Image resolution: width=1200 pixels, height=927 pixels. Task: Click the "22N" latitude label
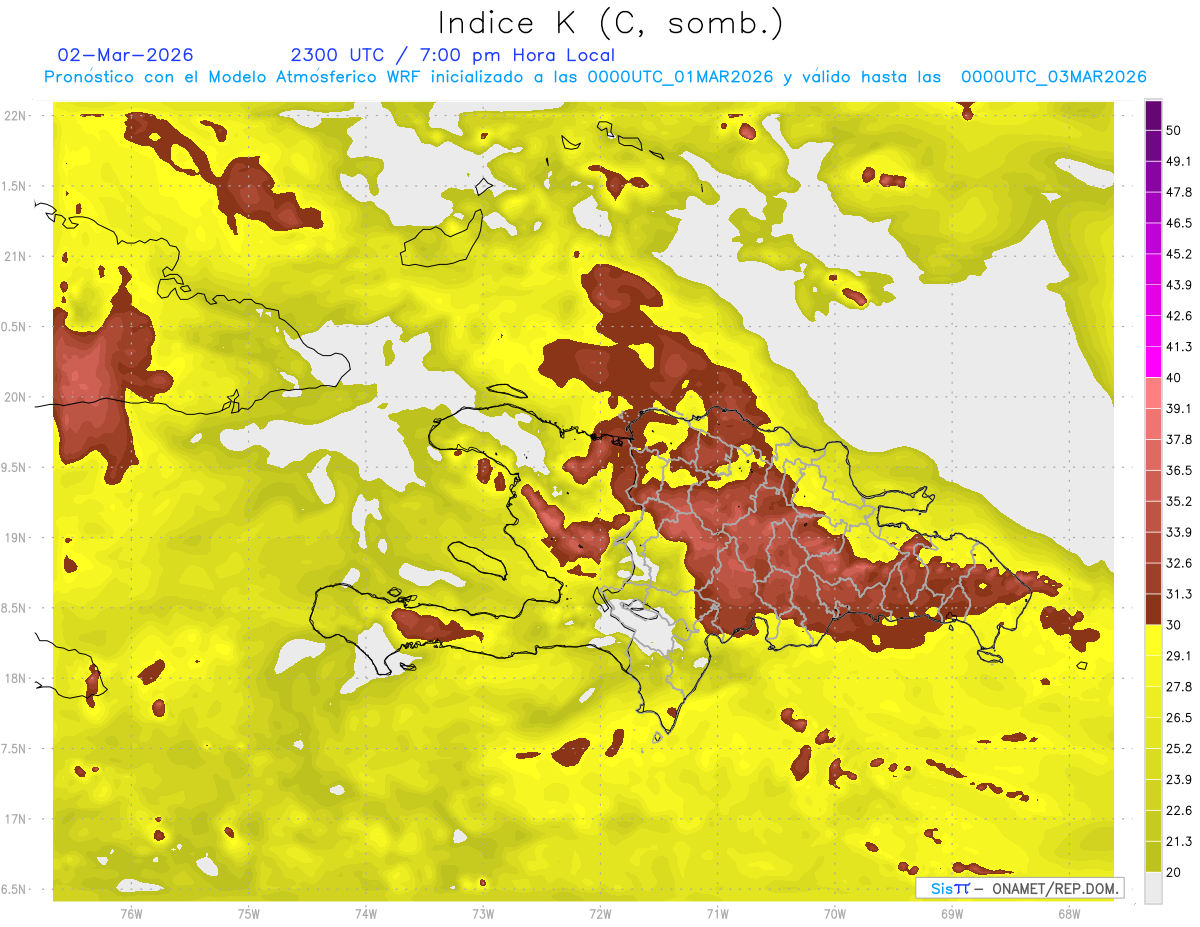coord(15,115)
